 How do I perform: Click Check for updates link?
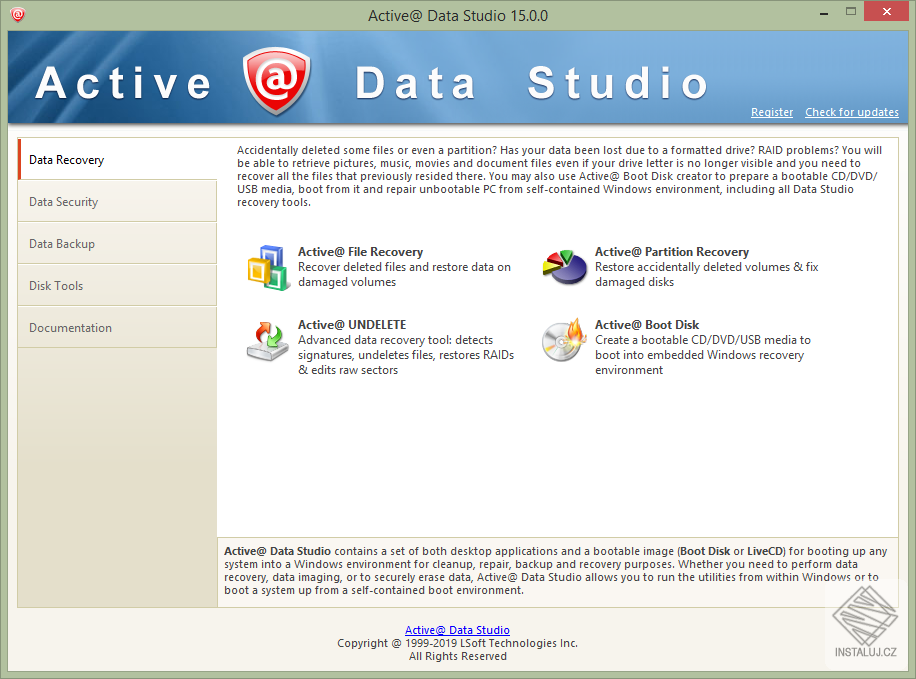(852, 112)
